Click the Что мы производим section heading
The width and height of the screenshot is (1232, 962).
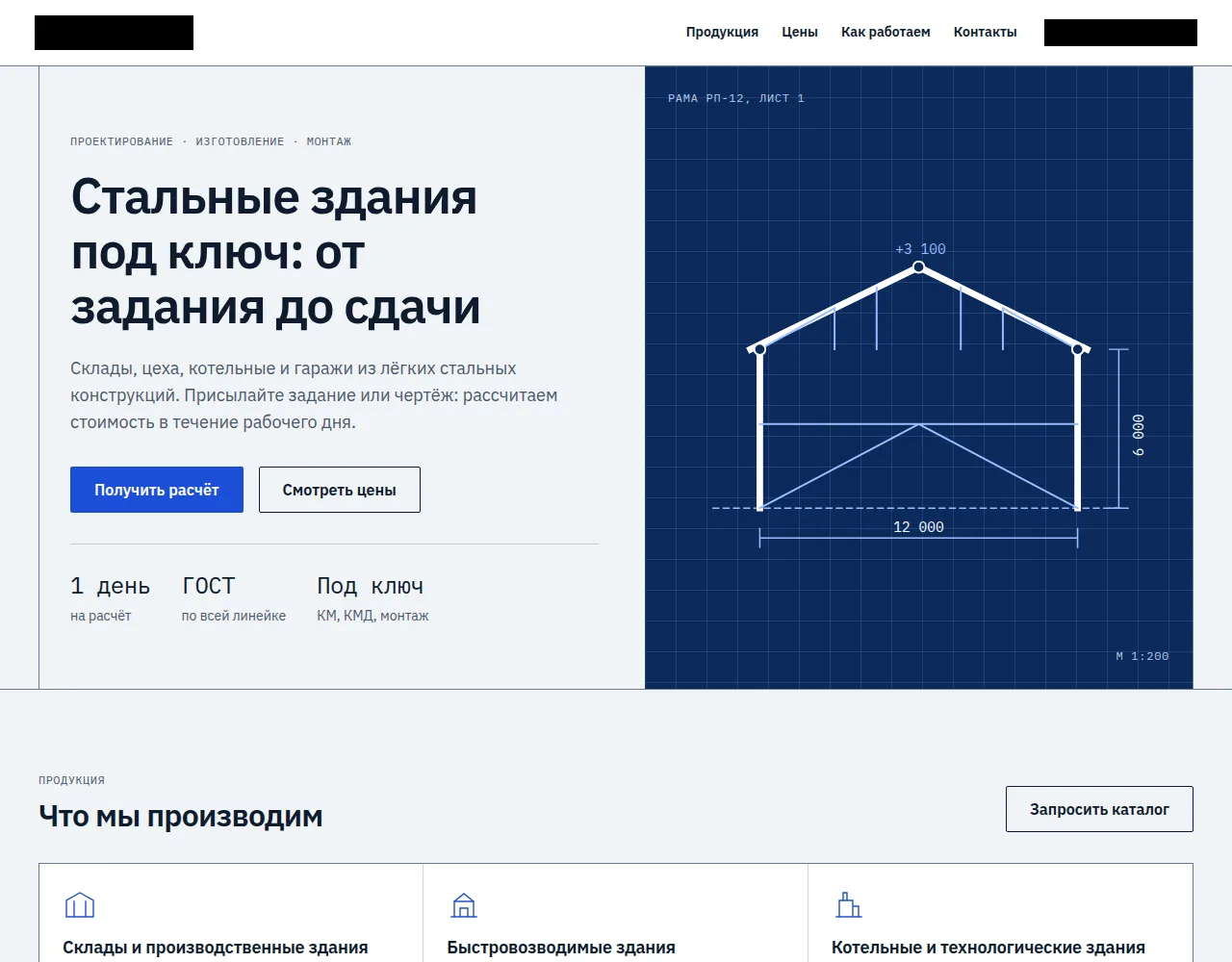(181, 817)
